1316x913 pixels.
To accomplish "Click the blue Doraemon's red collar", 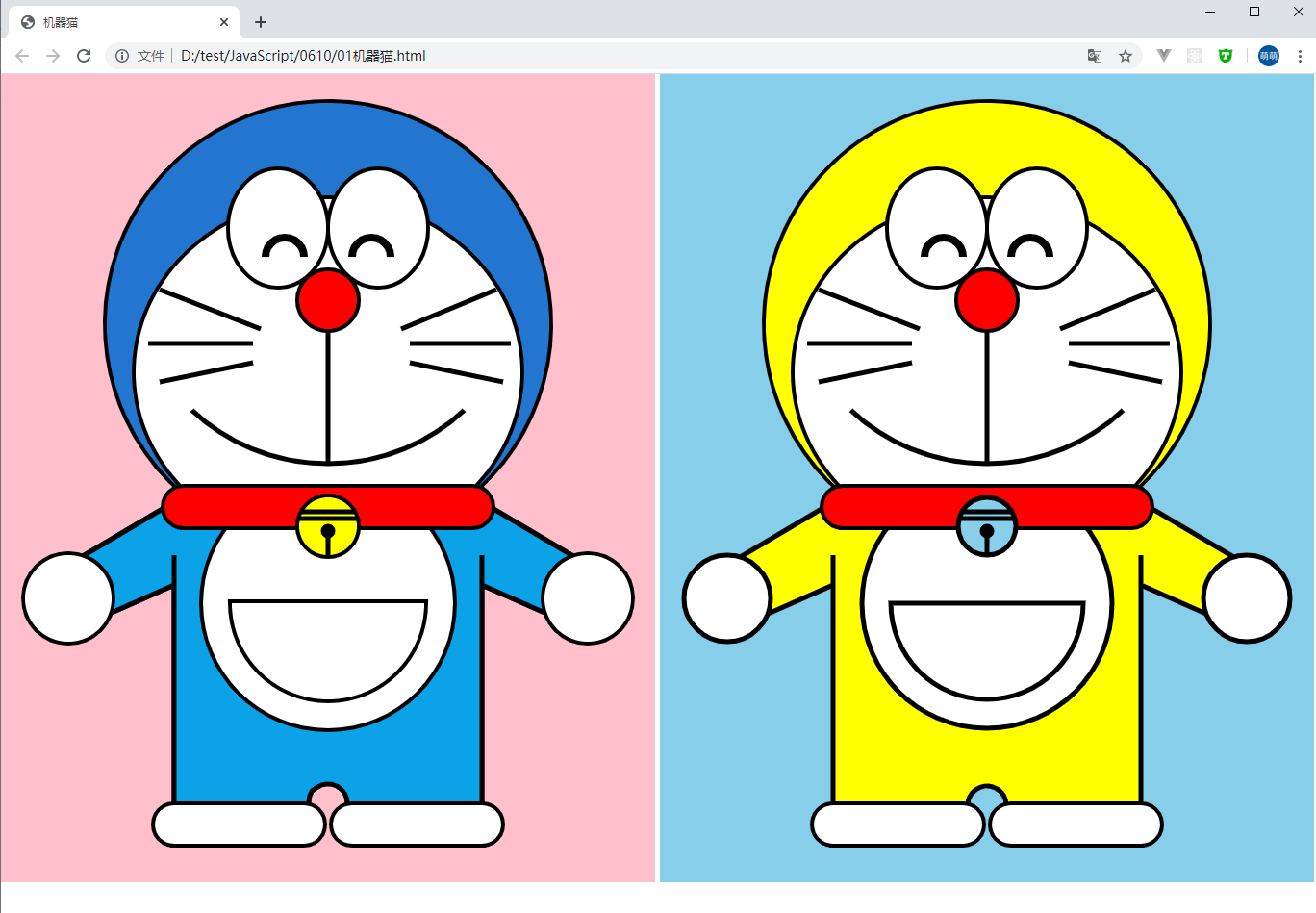I will click(x=328, y=507).
